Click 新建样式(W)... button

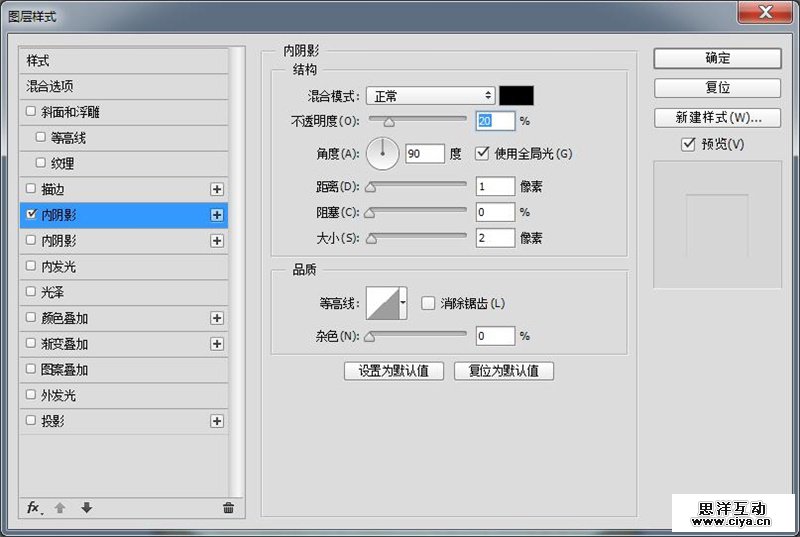point(717,118)
